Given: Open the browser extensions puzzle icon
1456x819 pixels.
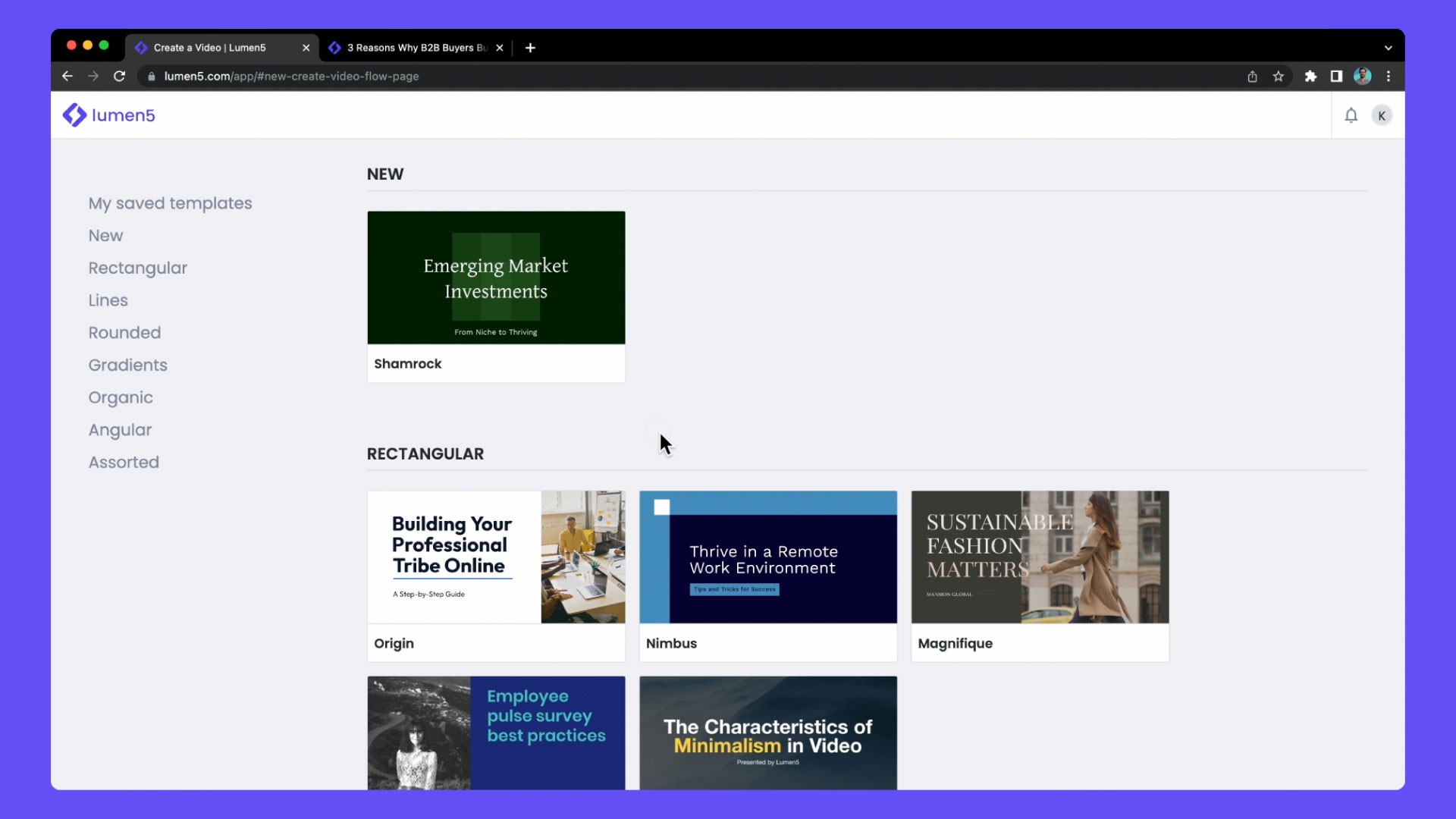Looking at the screenshot, I should 1310,76.
